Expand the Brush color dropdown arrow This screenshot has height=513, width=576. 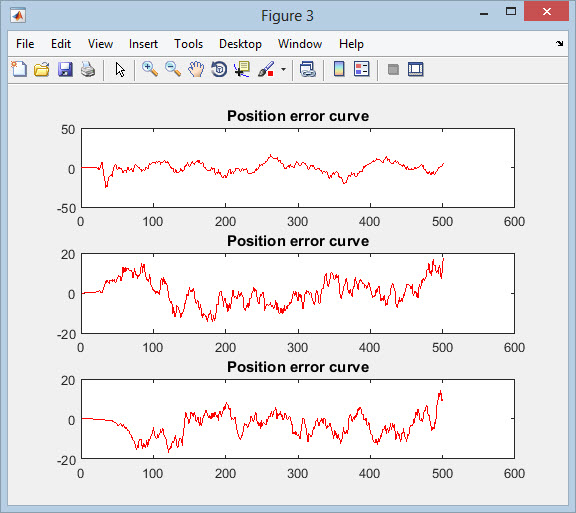[283, 69]
